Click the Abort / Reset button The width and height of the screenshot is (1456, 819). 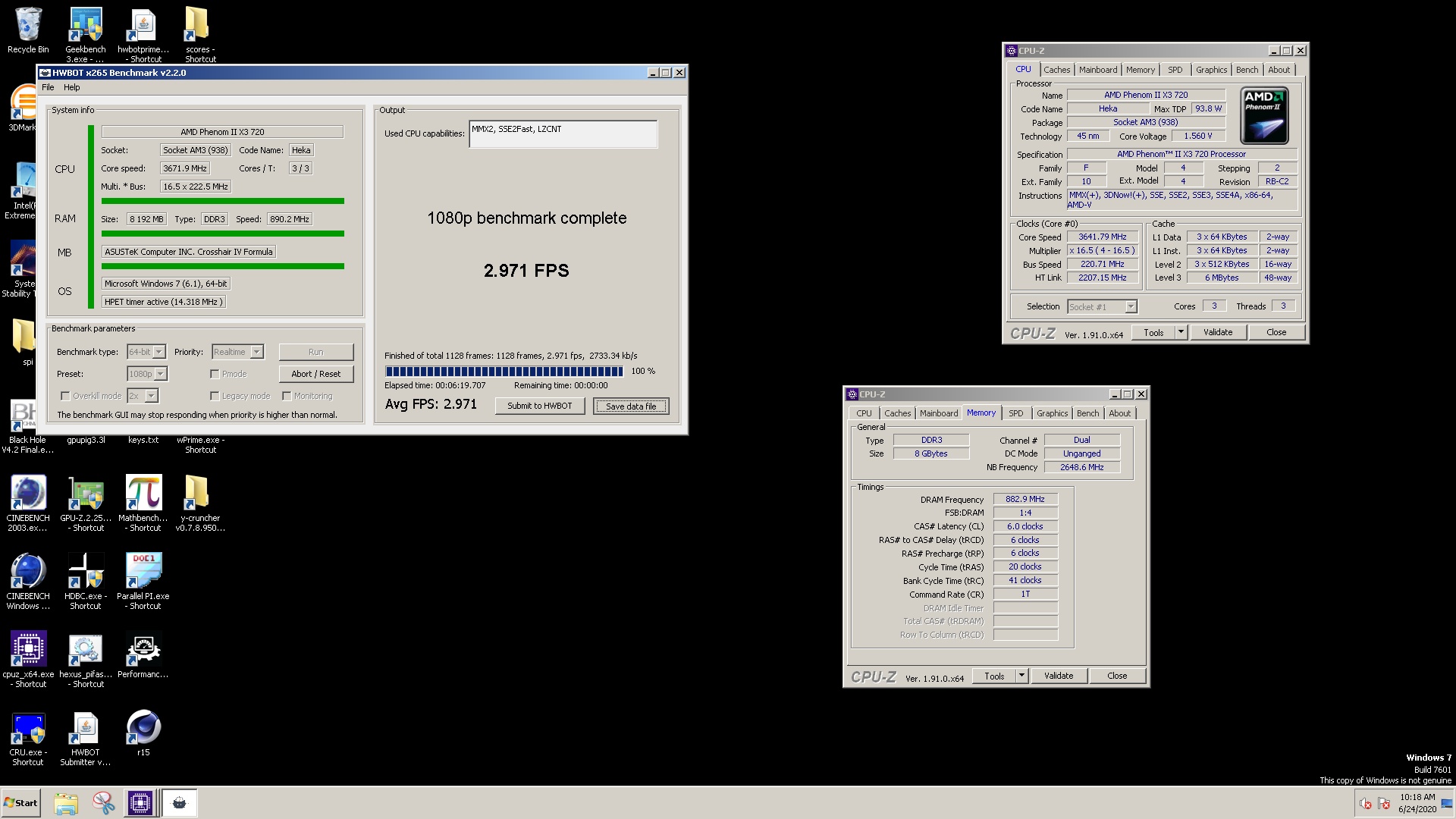tap(316, 374)
